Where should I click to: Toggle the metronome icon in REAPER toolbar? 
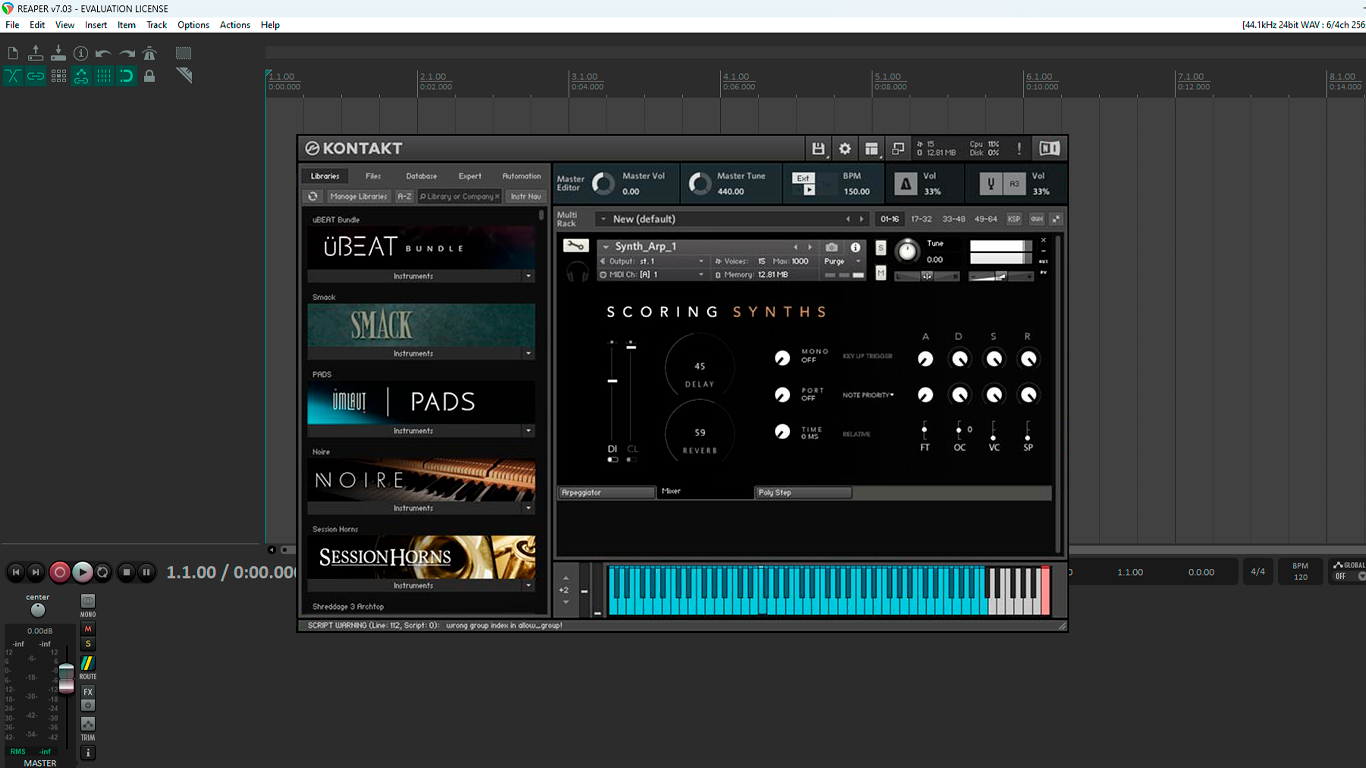(x=149, y=53)
